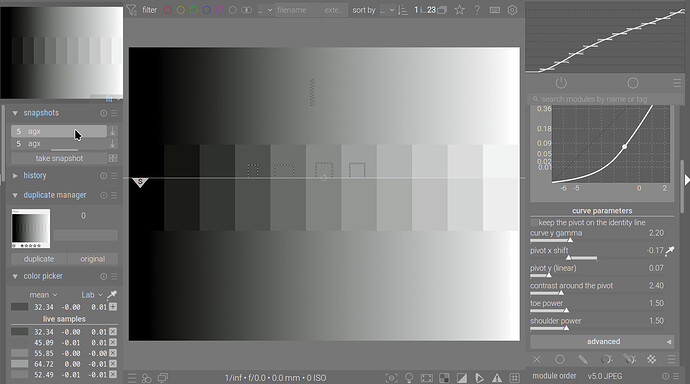The height and width of the screenshot is (384, 690).
Task: Remove the 45.09 live sample
Action: coord(113,343)
